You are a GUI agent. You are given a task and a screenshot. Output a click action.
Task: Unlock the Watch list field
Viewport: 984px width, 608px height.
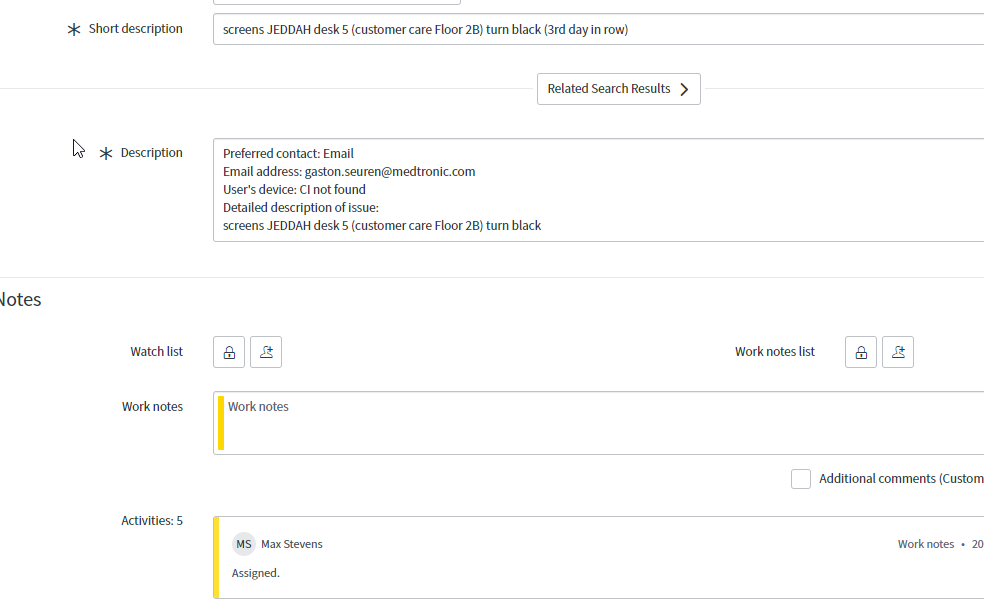tap(229, 352)
